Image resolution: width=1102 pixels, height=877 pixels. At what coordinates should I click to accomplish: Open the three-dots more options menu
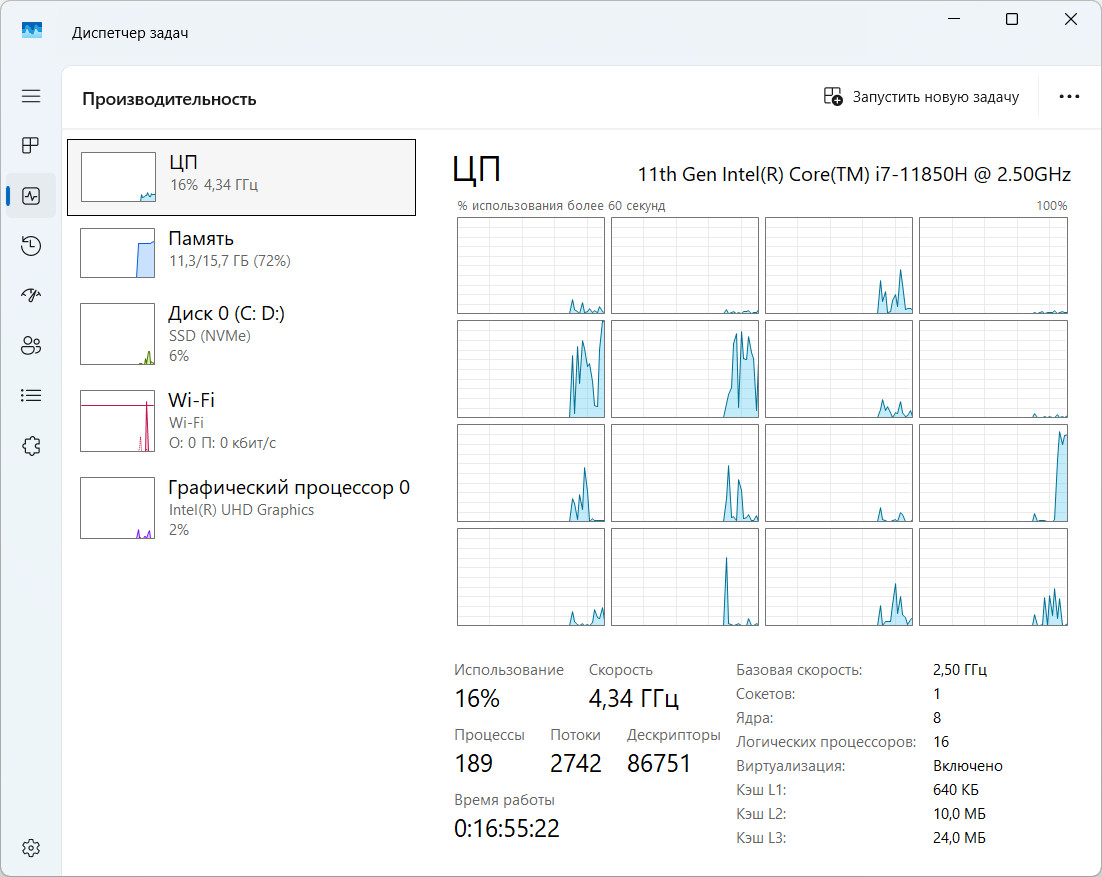[1069, 96]
